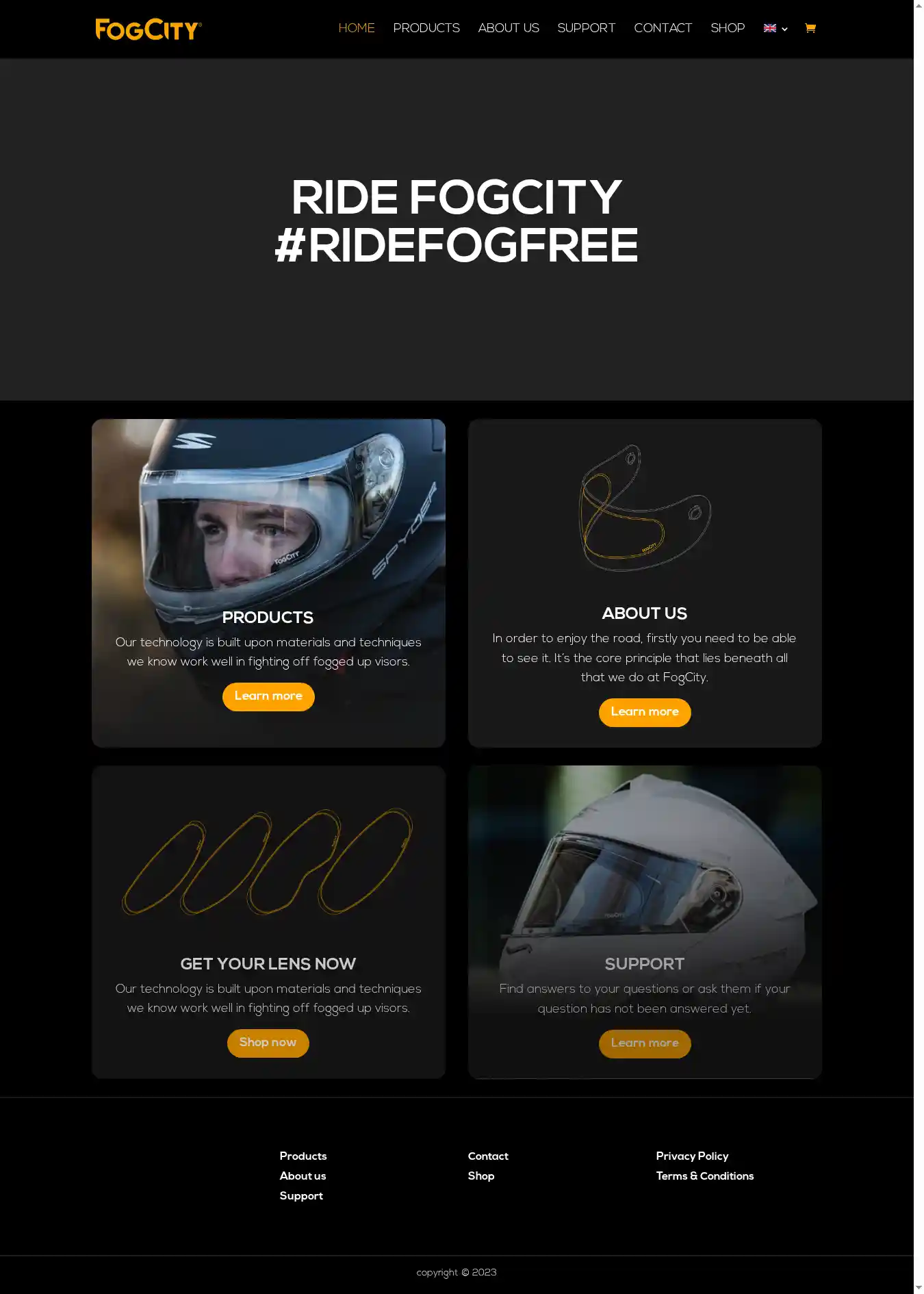Open Terms & Conditions footer link
The height and width of the screenshot is (1294, 924).
coord(705,1176)
